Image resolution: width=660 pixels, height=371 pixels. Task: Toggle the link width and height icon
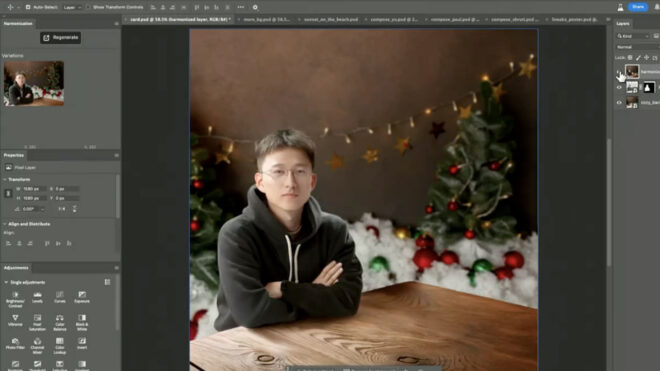[8, 193]
